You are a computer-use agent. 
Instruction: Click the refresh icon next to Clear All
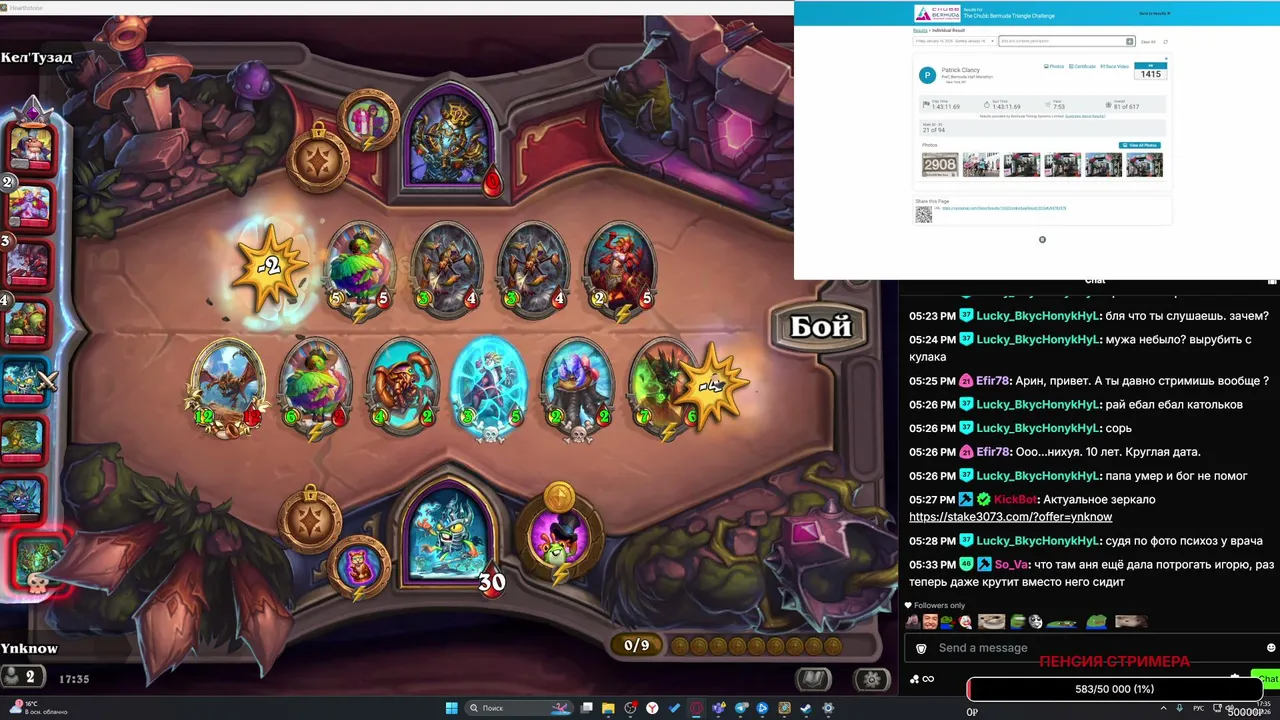point(1166,42)
